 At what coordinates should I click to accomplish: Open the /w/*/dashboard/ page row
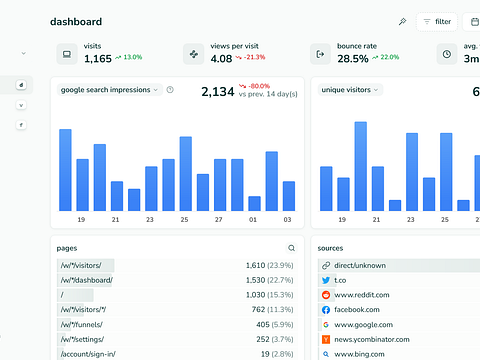pos(177,280)
